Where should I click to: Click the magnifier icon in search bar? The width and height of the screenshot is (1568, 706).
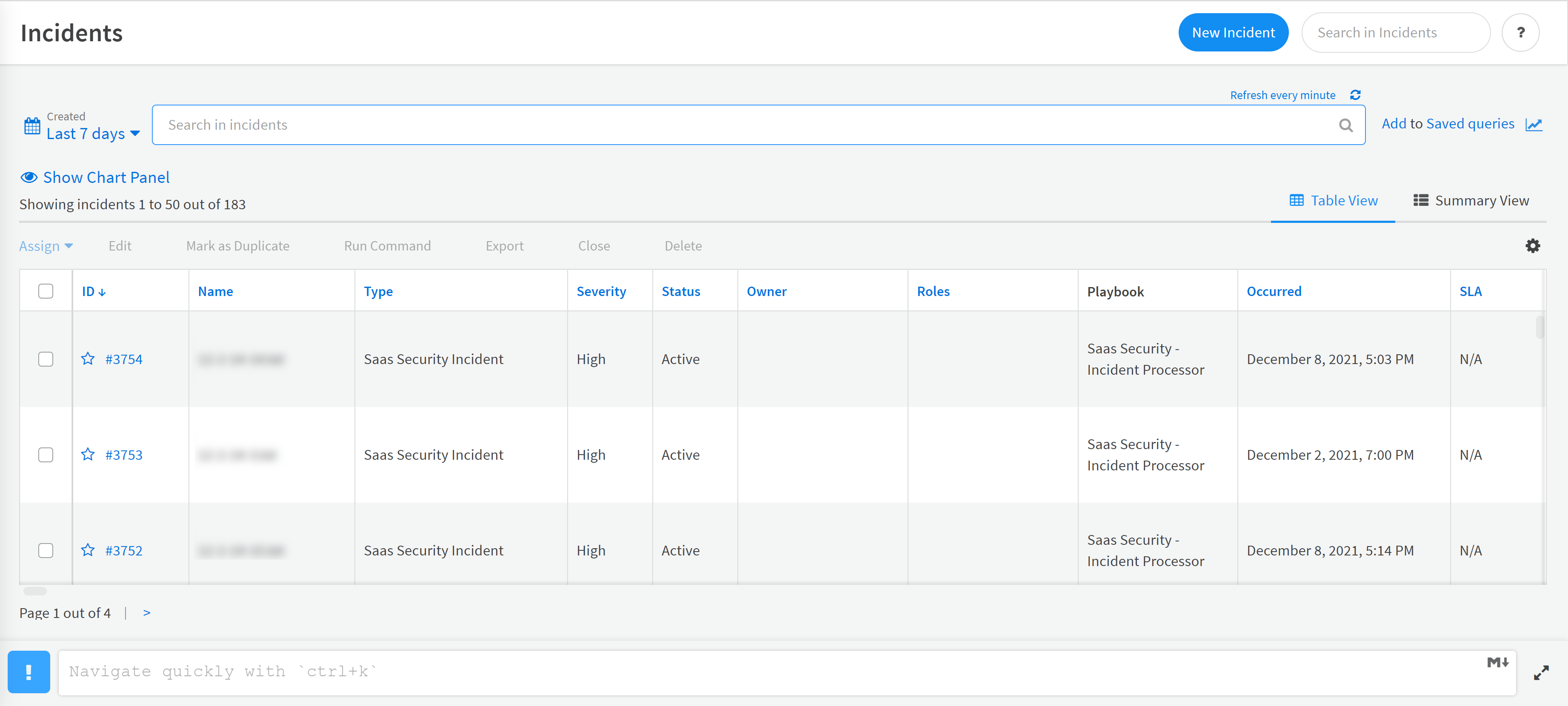(1345, 125)
